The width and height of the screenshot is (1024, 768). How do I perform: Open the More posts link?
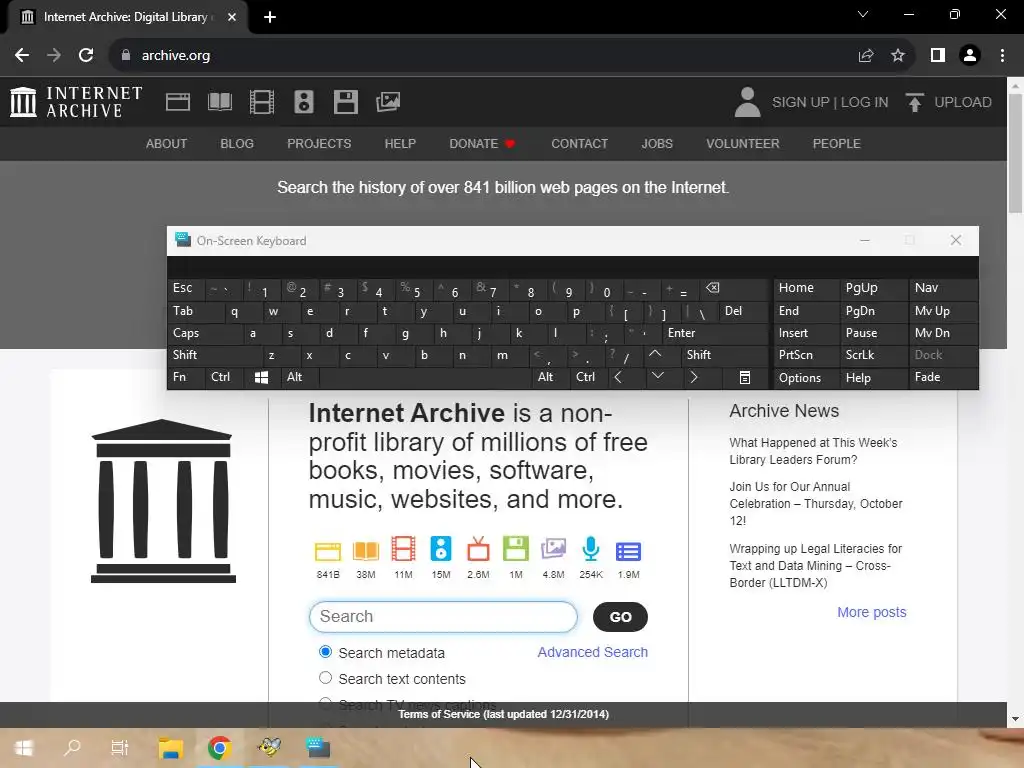[x=872, y=612]
